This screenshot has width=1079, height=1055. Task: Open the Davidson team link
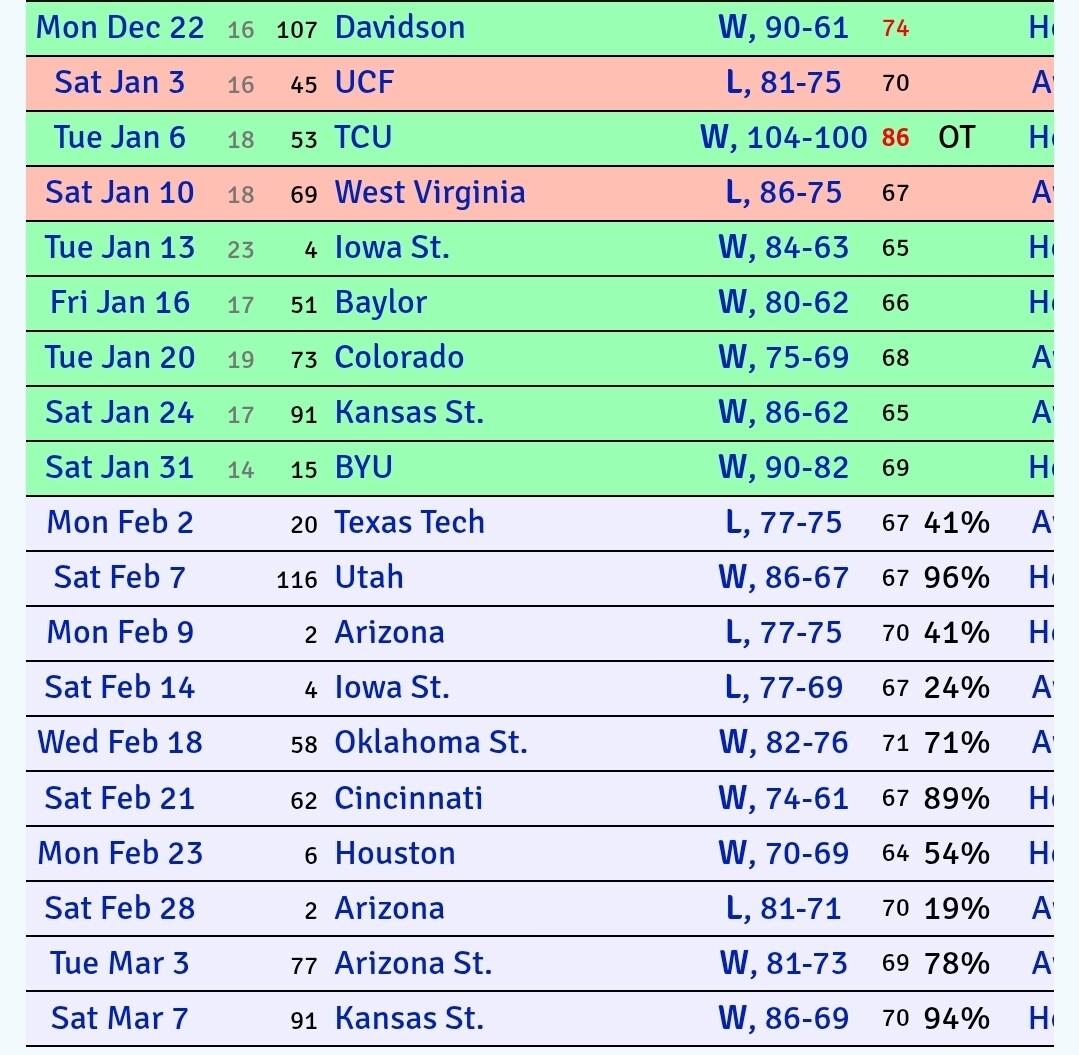(x=399, y=27)
